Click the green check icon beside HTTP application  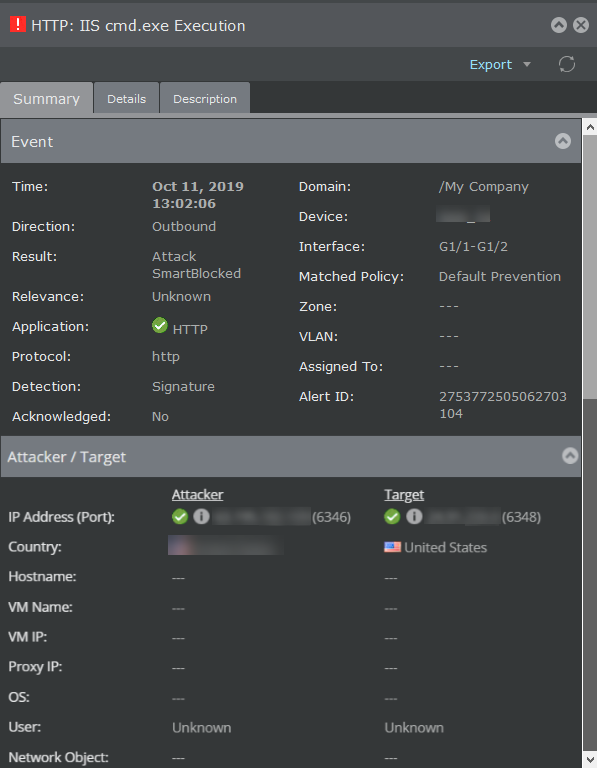click(160, 325)
